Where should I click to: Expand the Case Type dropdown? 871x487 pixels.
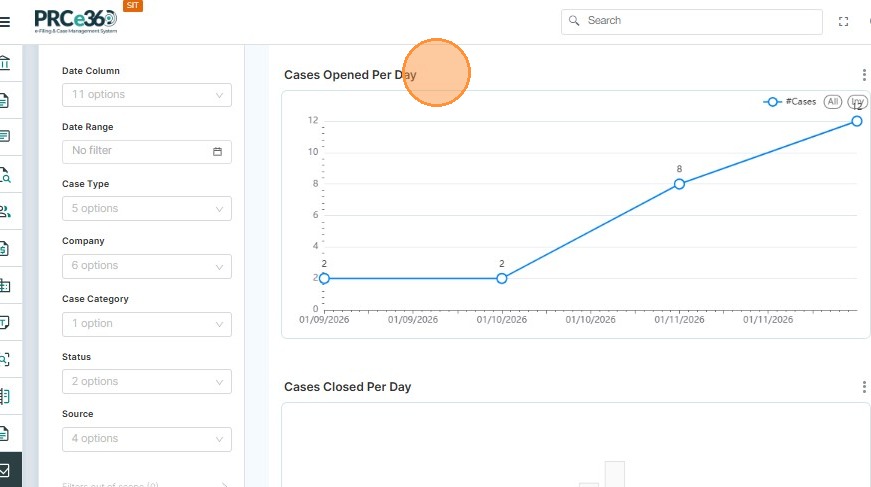point(147,209)
